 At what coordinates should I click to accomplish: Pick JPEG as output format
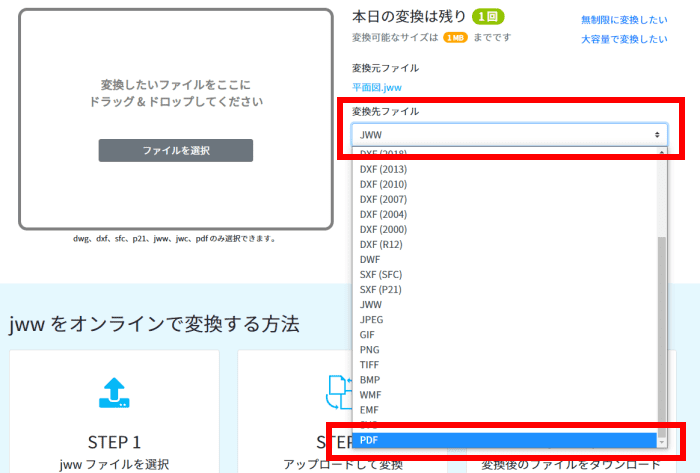(504, 320)
